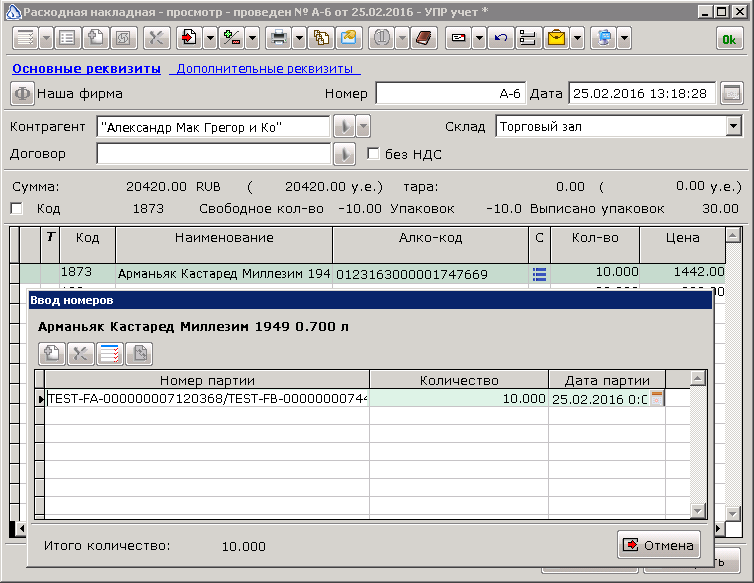
Task: Switch to Основные реквизиты tab
Action: click(x=87, y=69)
